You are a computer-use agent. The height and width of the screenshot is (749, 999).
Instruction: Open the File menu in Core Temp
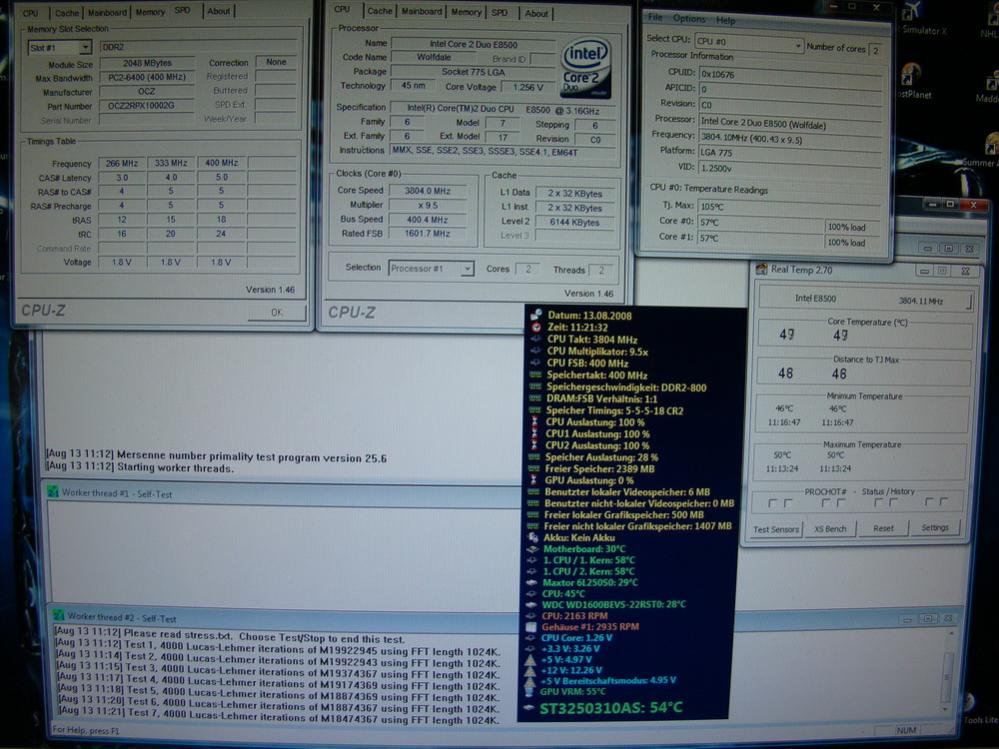pyautogui.click(x=656, y=17)
